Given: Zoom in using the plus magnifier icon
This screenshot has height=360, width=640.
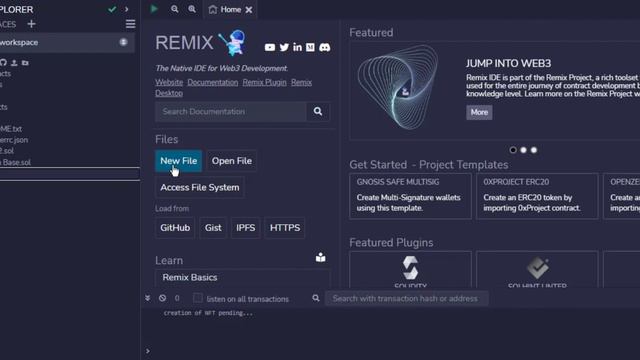Looking at the screenshot, I should point(192,9).
